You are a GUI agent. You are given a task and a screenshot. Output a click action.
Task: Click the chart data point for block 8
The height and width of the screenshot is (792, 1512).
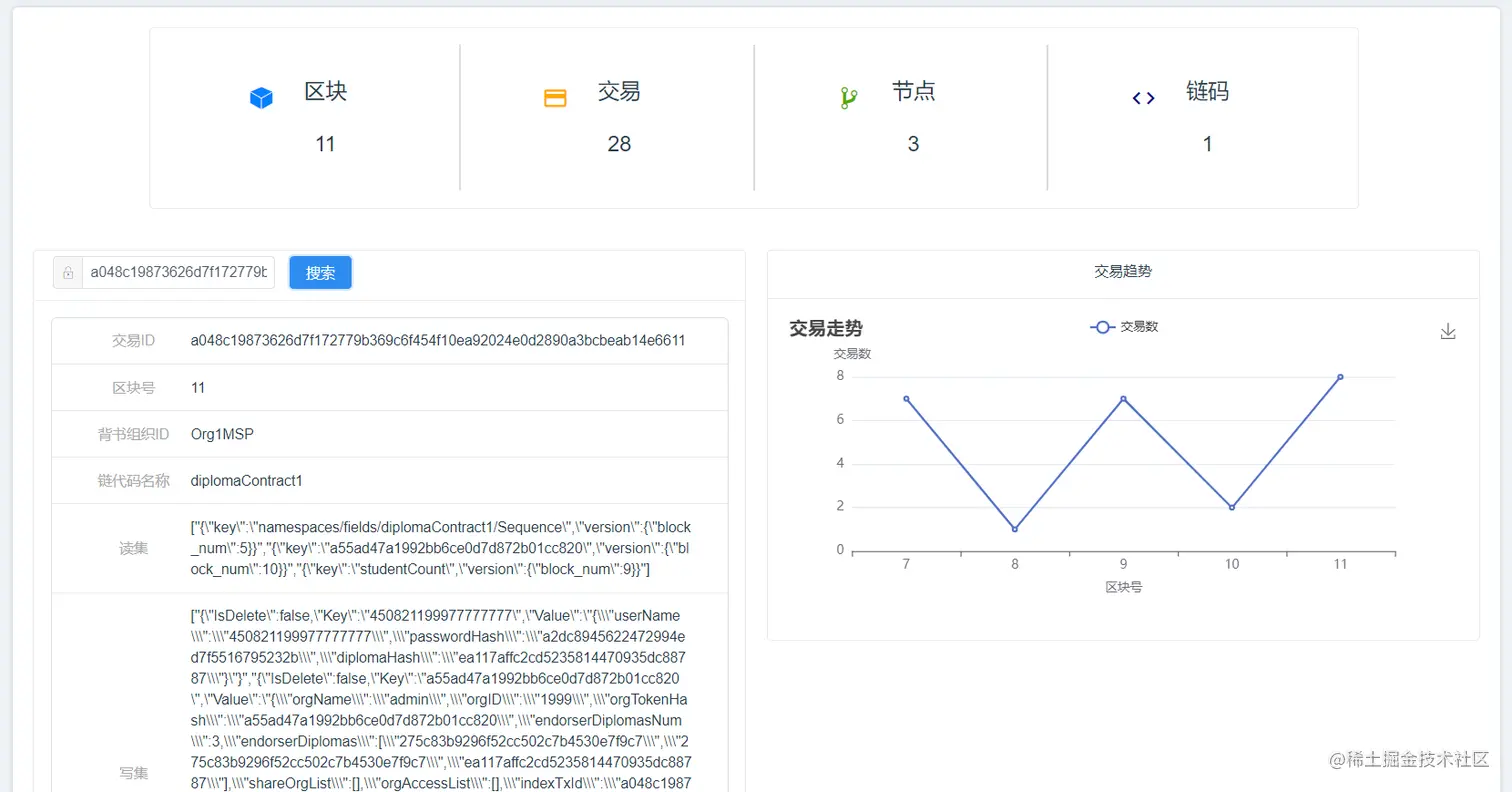click(x=1015, y=529)
